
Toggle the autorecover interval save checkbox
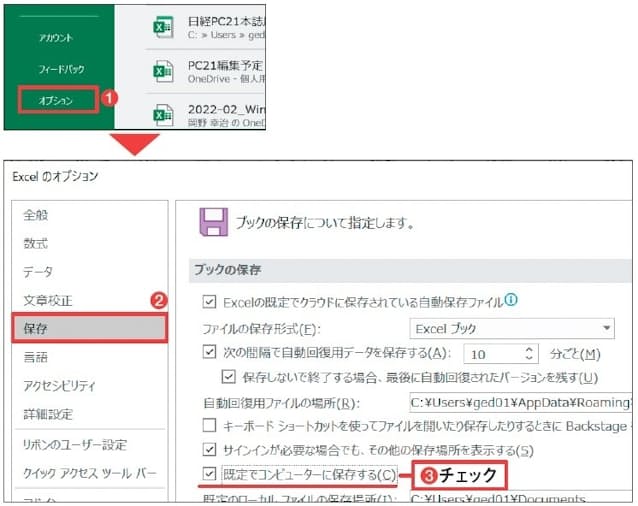coord(210,352)
